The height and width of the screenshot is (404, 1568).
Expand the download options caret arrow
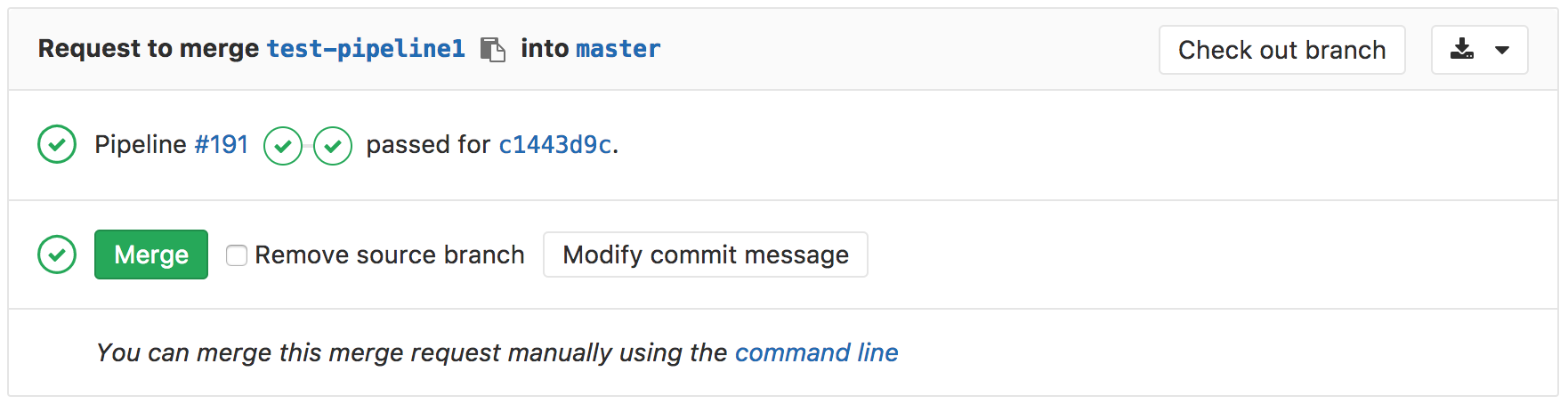(1502, 50)
